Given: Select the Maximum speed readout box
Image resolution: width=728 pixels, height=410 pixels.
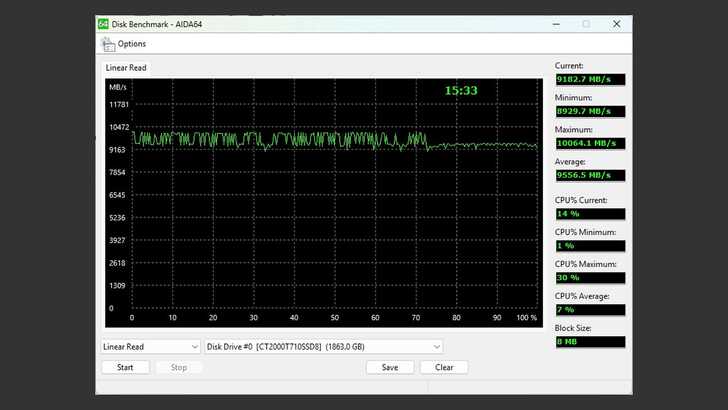Looking at the screenshot, I should click(590, 143).
